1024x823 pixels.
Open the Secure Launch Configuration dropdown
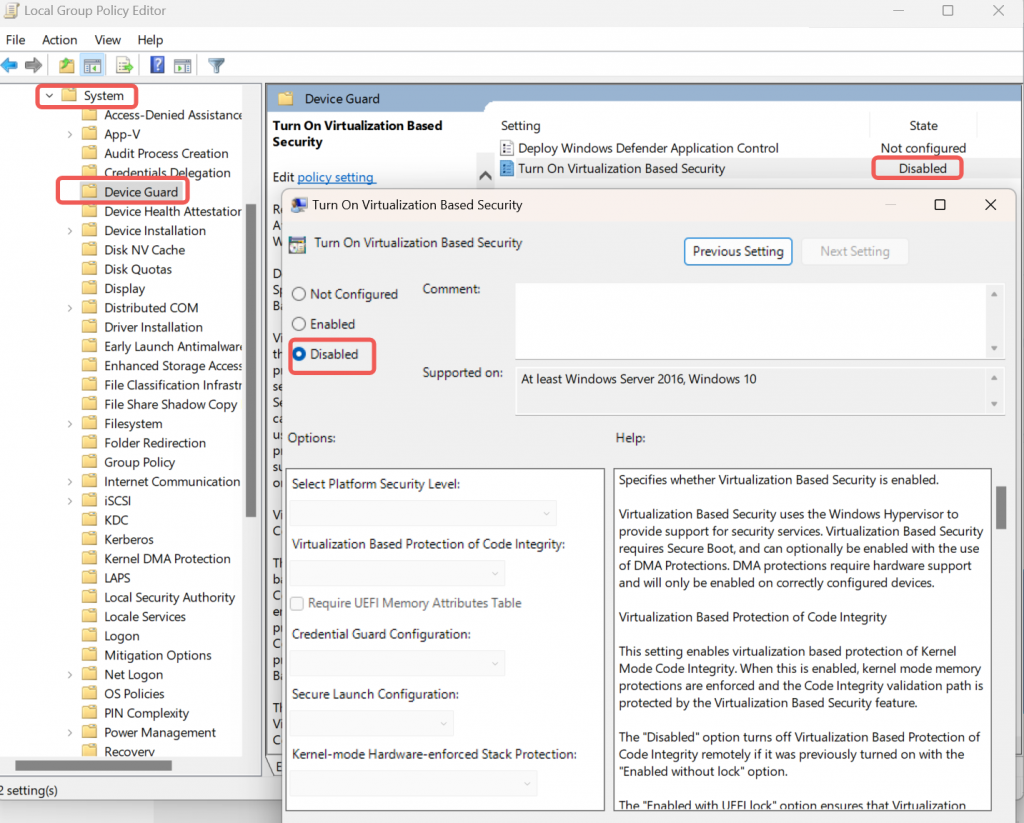coord(371,723)
